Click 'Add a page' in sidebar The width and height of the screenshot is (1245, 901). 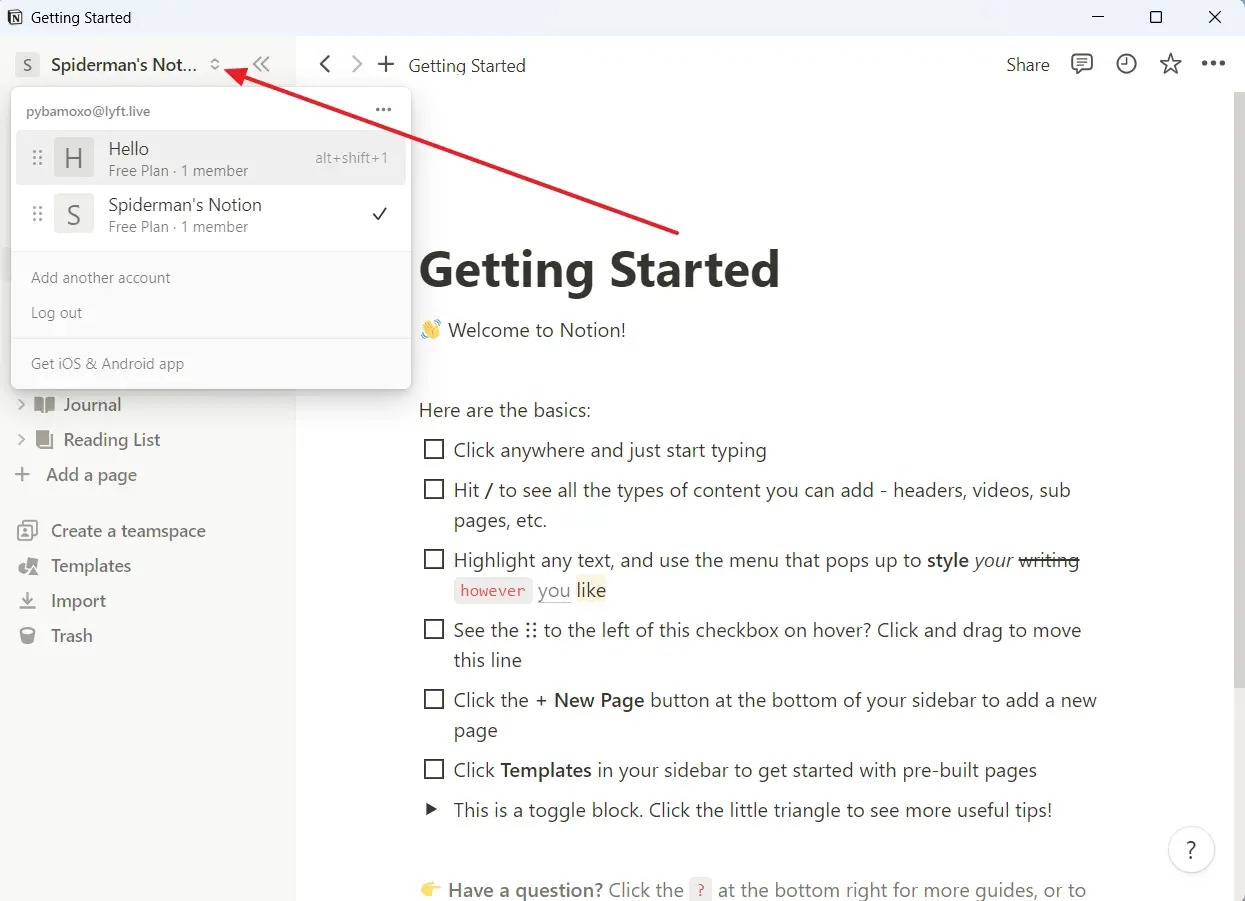click(x=90, y=475)
